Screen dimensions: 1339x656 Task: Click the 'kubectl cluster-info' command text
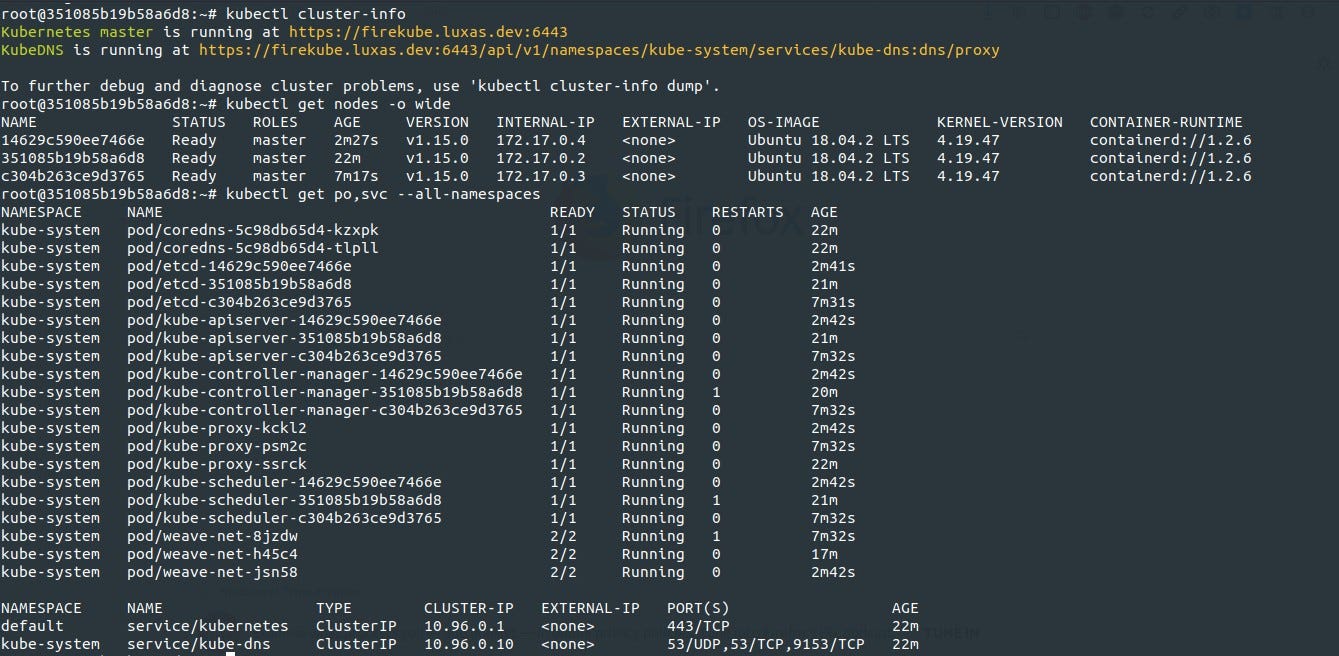pos(316,14)
